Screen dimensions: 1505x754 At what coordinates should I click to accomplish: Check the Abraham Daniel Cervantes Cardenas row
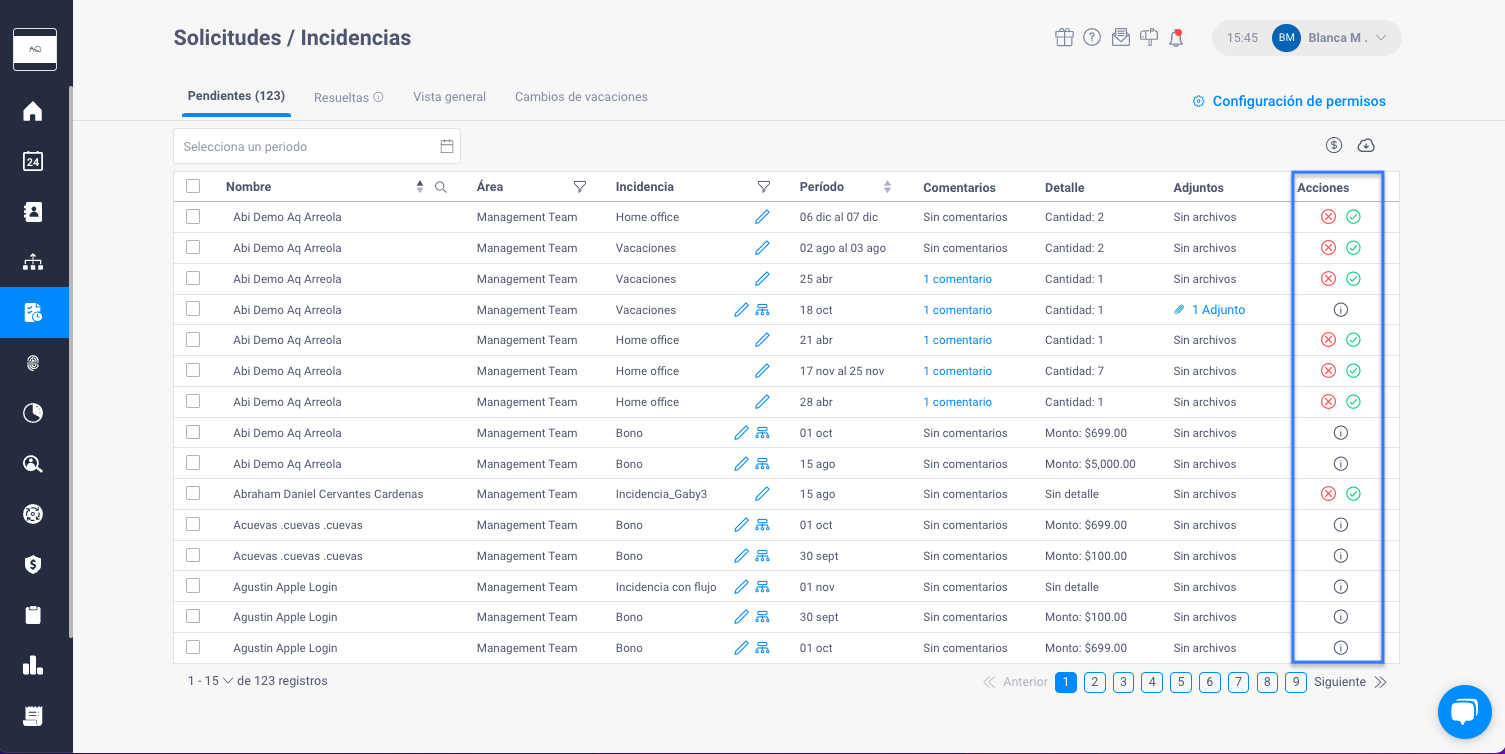coord(193,493)
